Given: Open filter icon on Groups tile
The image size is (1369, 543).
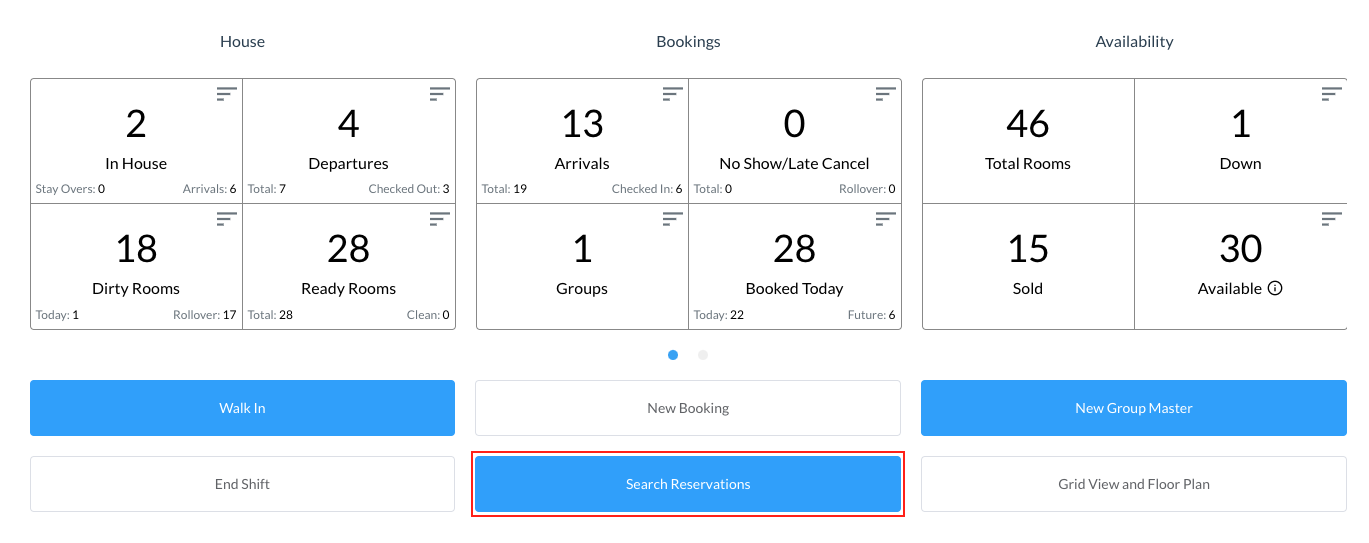Looking at the screenshot, I should point(673,218).
